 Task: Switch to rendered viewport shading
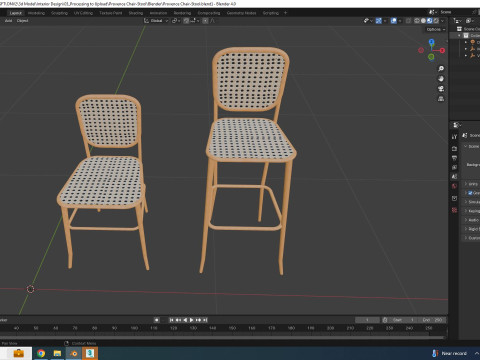click(x=436, y=21)
